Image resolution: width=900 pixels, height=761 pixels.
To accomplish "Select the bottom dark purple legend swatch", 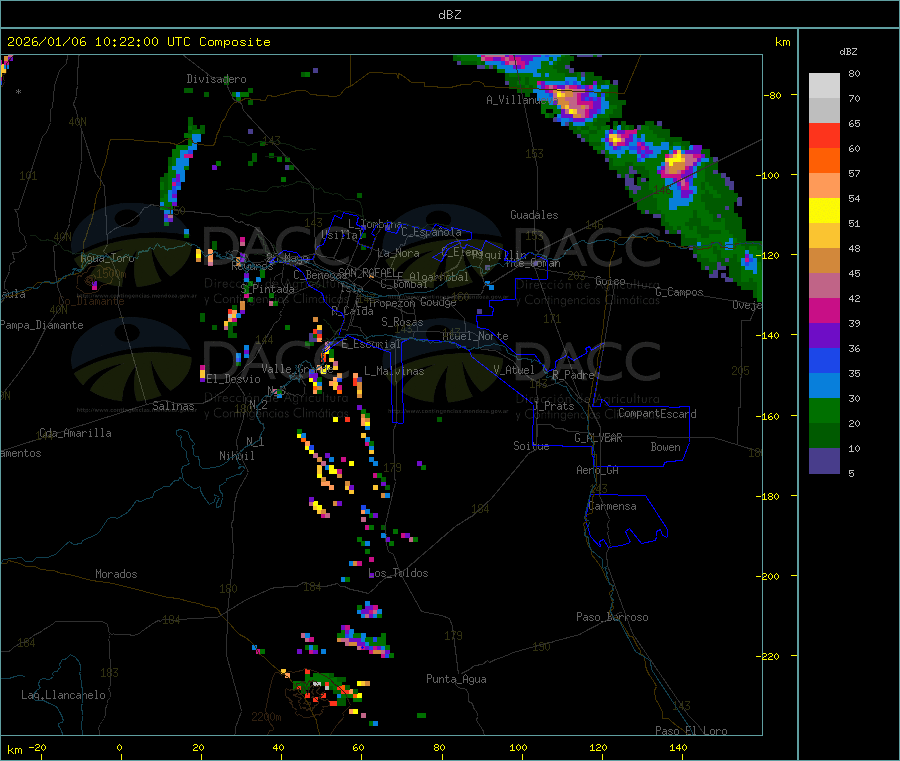I will 824,461.
